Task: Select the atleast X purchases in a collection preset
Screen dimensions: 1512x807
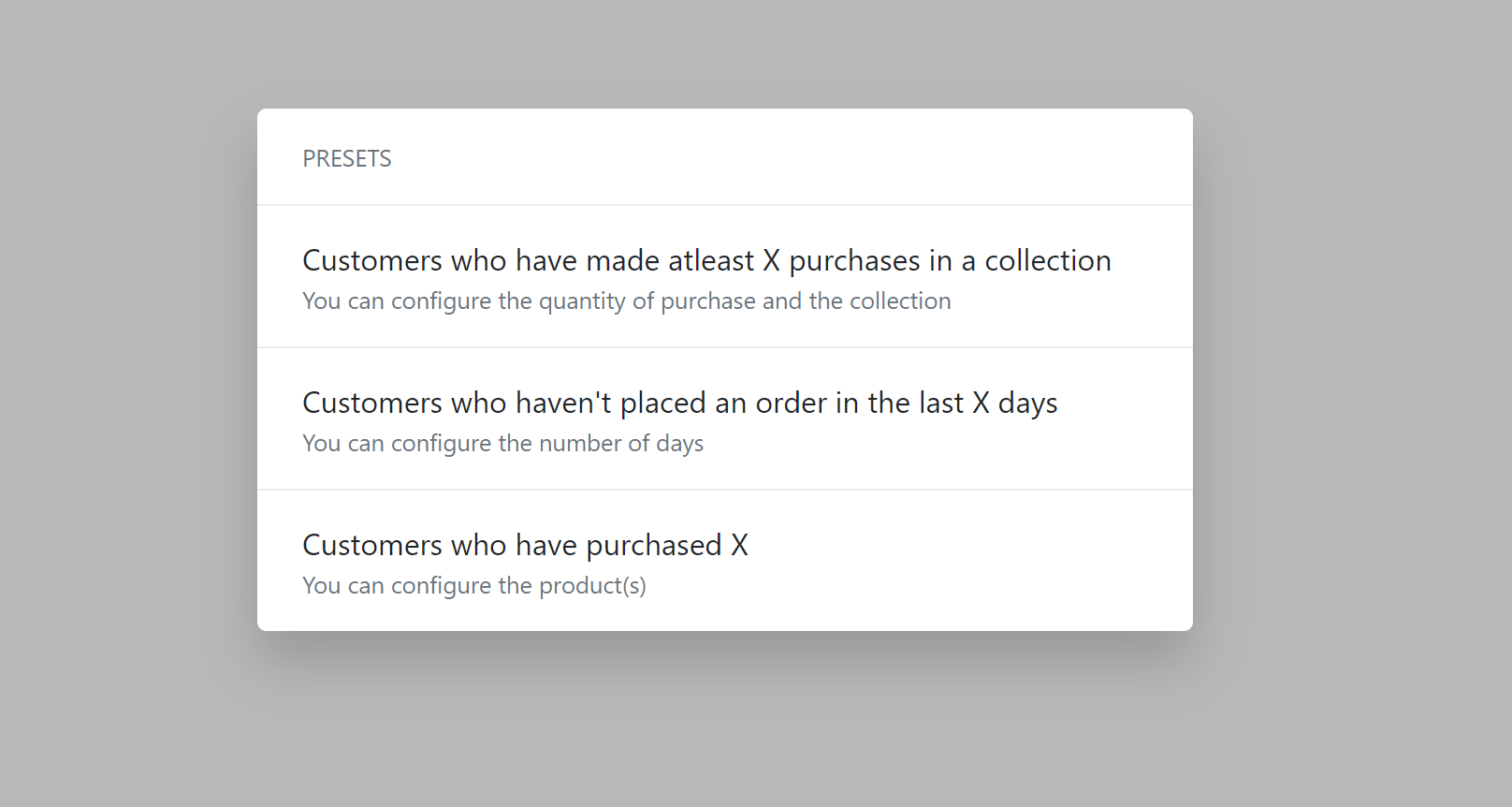Action: click(725, 277)
